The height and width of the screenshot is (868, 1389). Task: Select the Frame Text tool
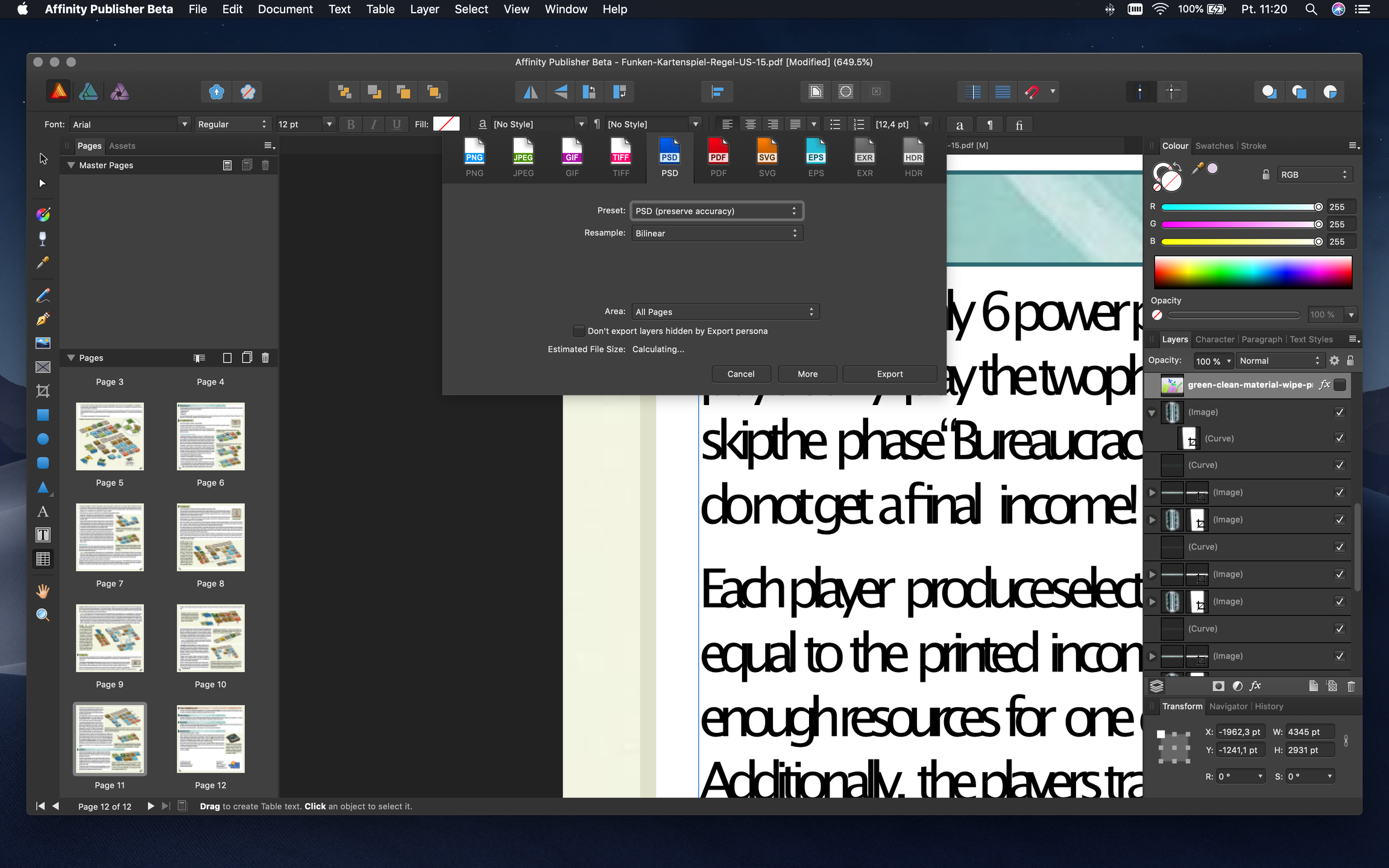[x=43, y=535]
